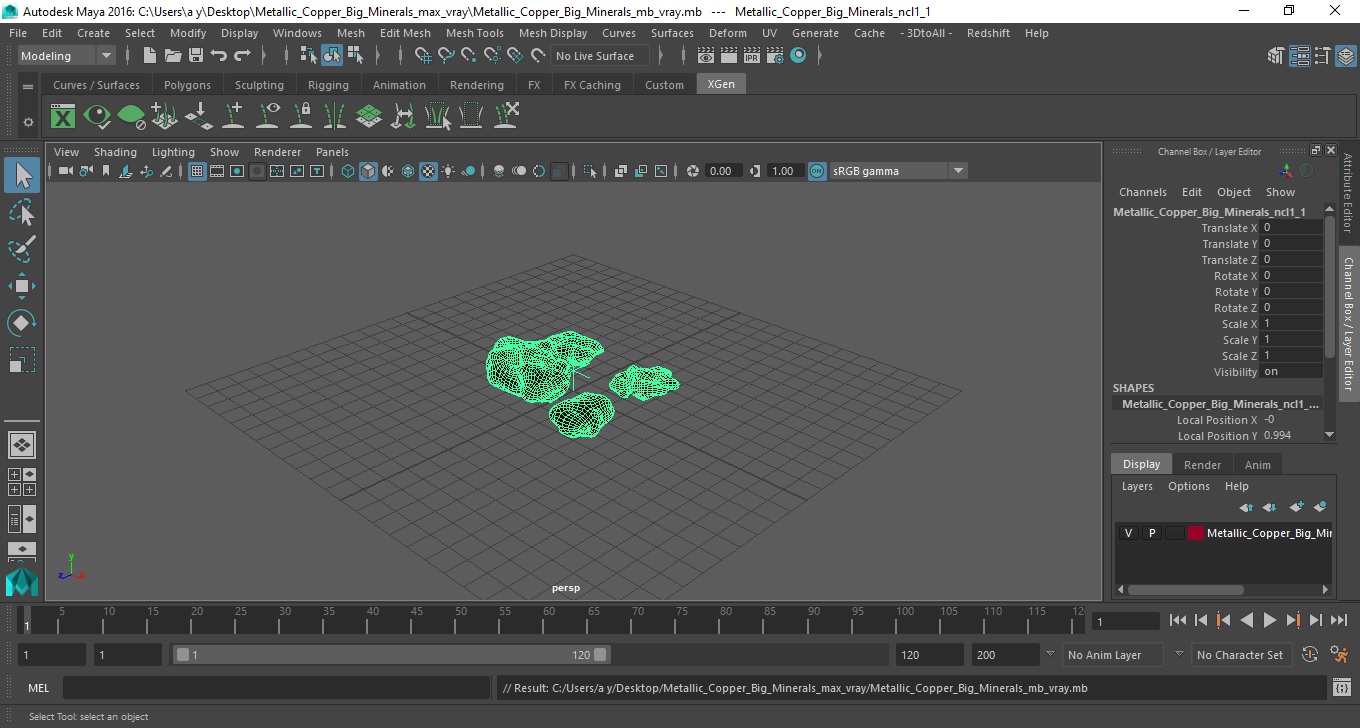The image size is (1360, 728).
Task: Click the MEL command input field
Action: point(276,688)
